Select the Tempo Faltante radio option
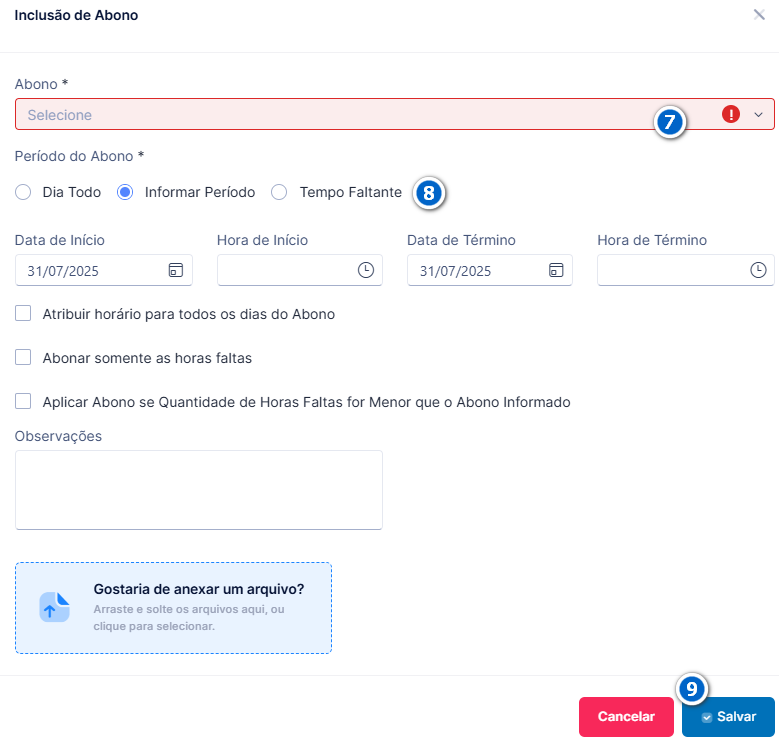This screenshot has height=746, width=779. click(x=279, y=192)
